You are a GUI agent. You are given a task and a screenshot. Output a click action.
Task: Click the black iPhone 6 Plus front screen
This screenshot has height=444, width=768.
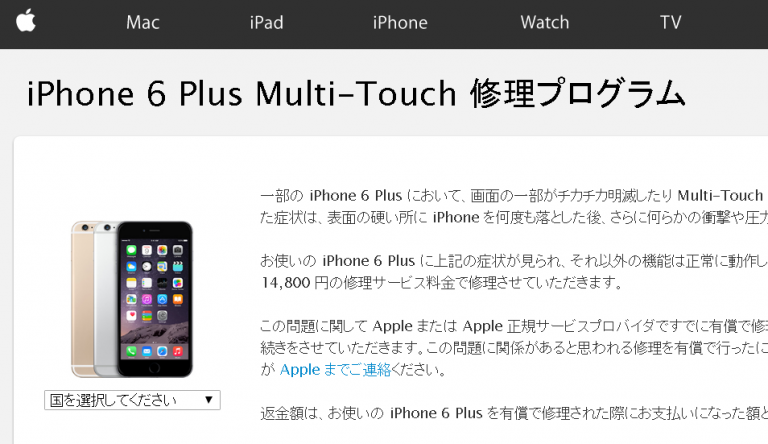(155, 299)
